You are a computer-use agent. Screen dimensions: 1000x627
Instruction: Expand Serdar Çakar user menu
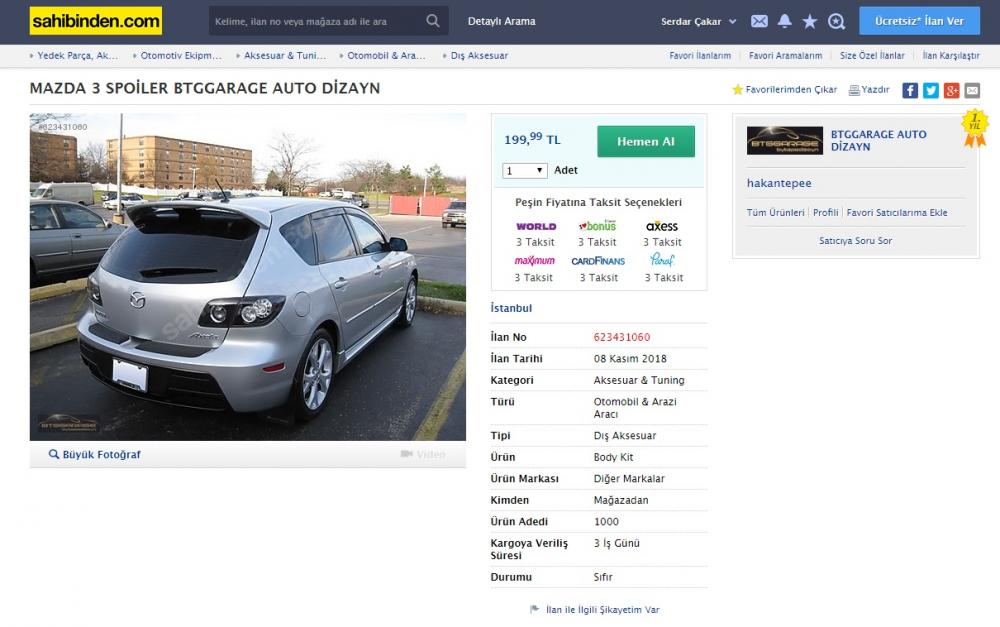(698, 22)
